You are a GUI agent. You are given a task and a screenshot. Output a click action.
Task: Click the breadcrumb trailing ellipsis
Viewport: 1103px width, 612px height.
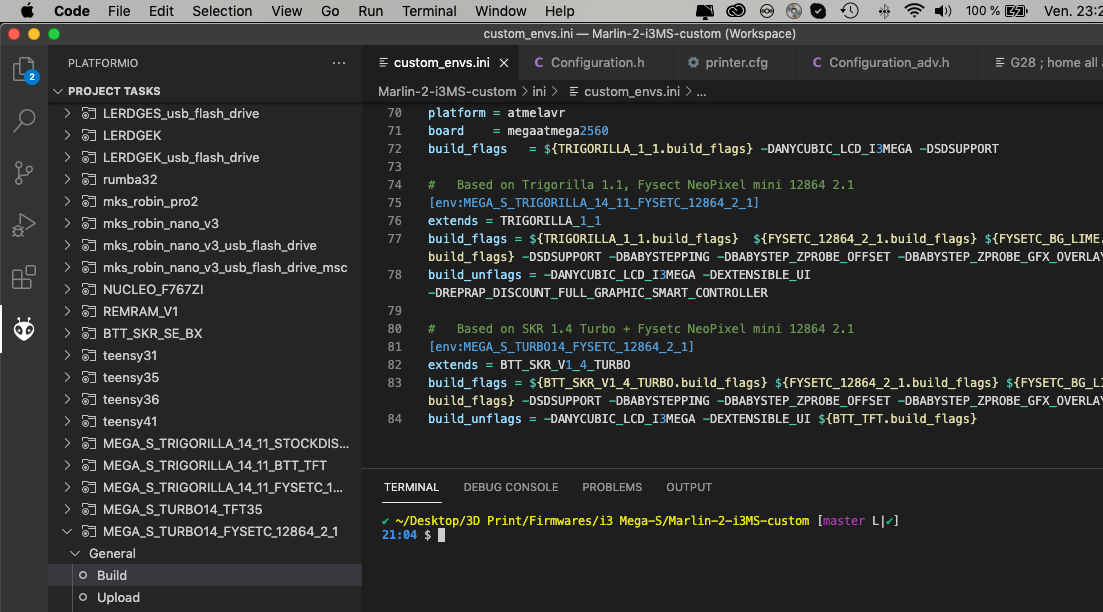[701, 91]
